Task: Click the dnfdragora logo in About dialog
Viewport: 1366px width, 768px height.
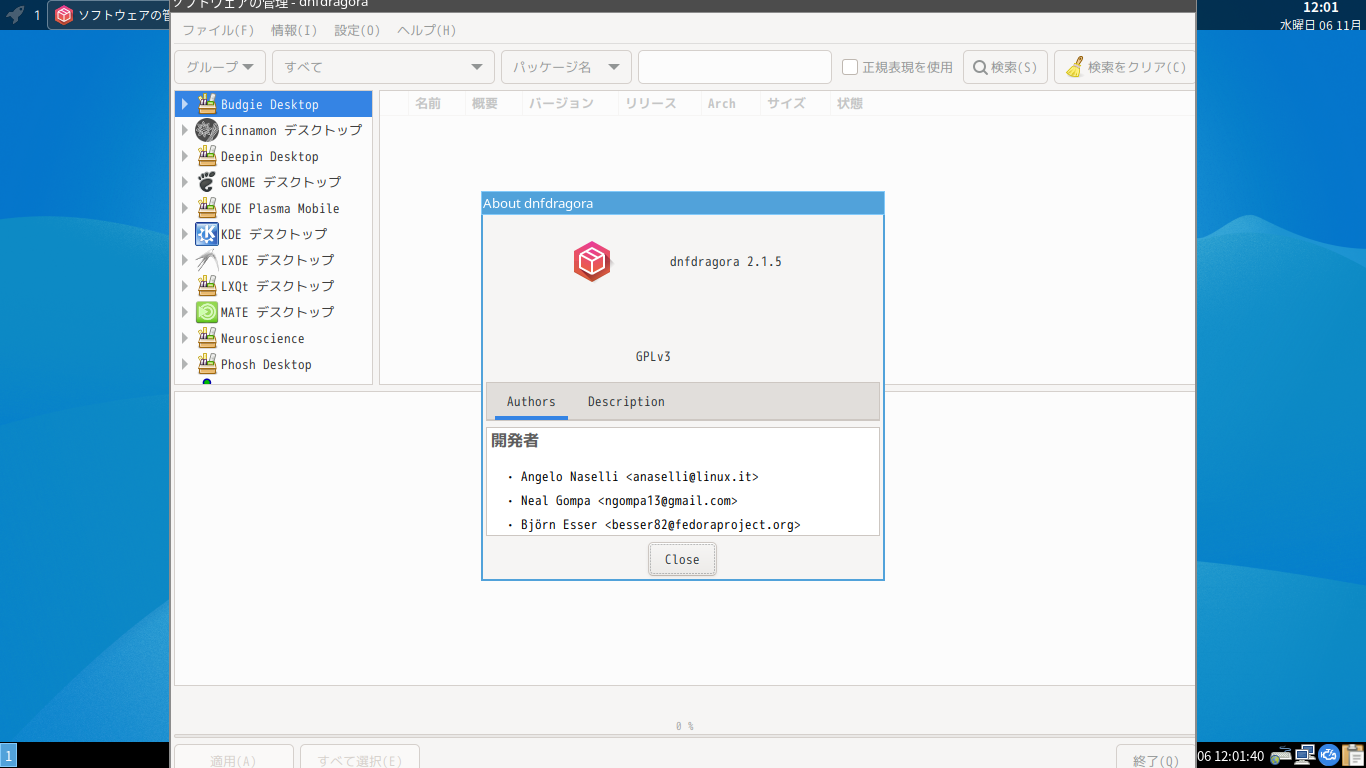Action: pos(592,262)
